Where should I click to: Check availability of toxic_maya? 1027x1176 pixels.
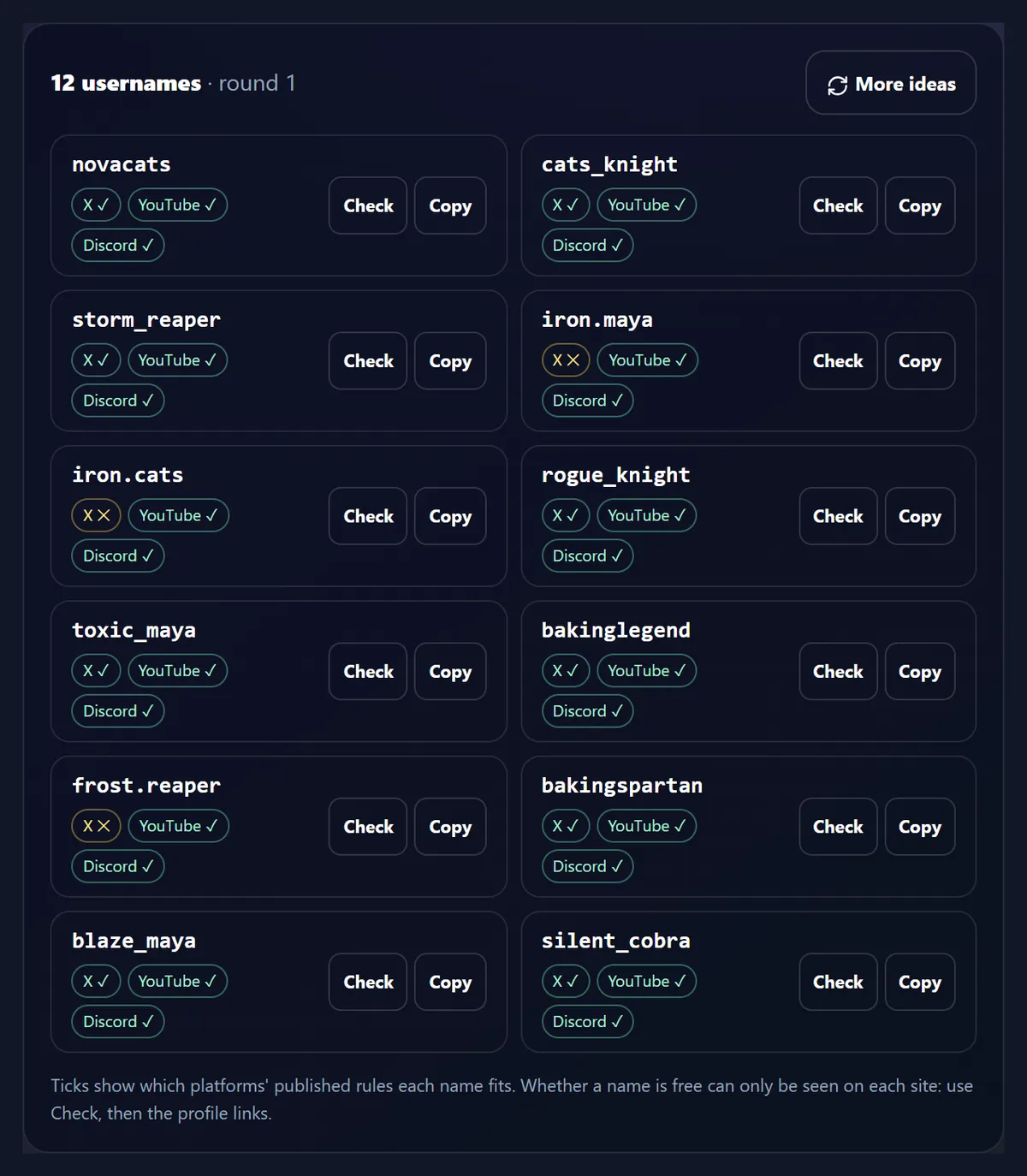(x=368, y=672)
